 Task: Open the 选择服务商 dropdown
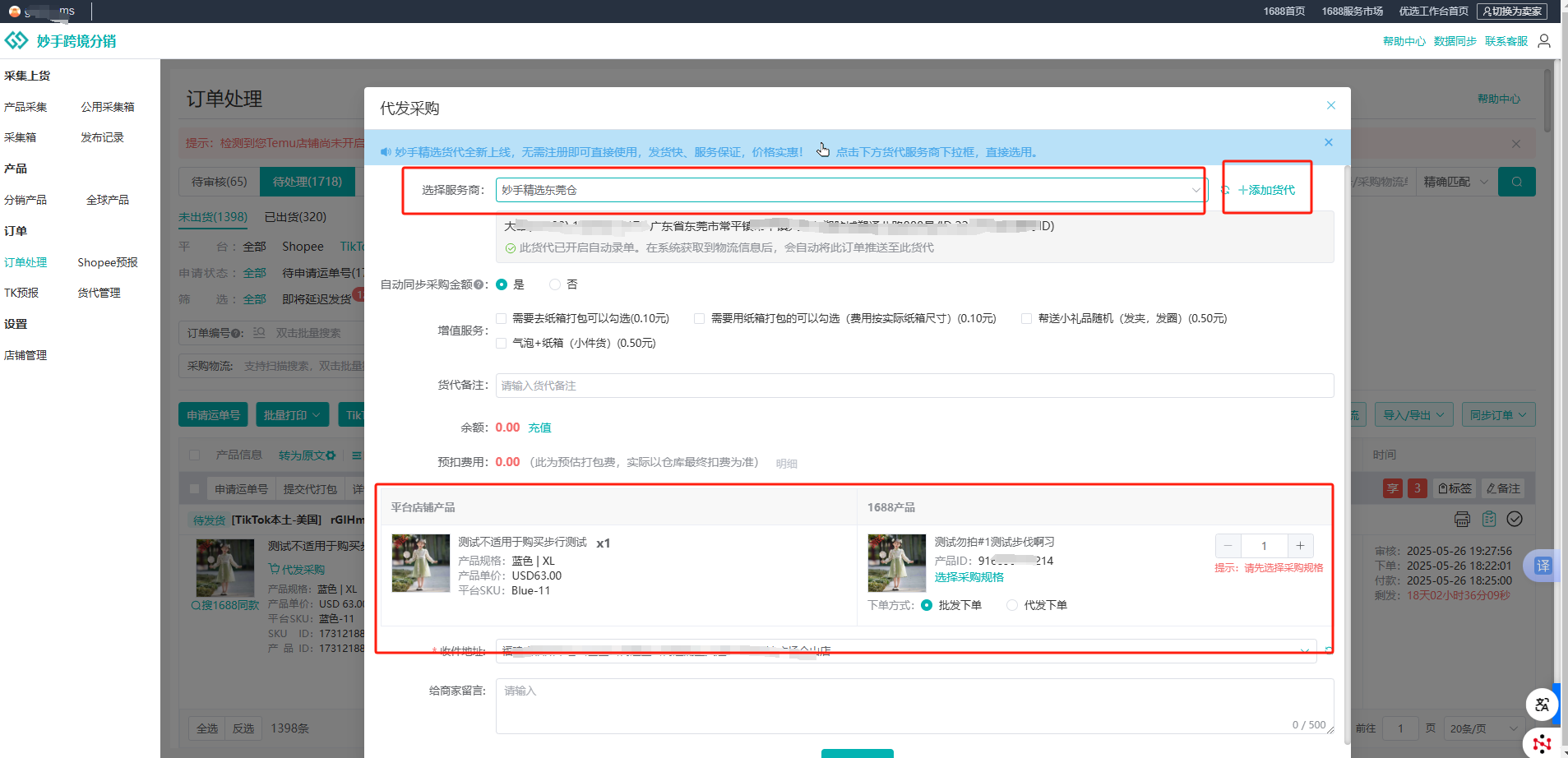pos(851,190)
